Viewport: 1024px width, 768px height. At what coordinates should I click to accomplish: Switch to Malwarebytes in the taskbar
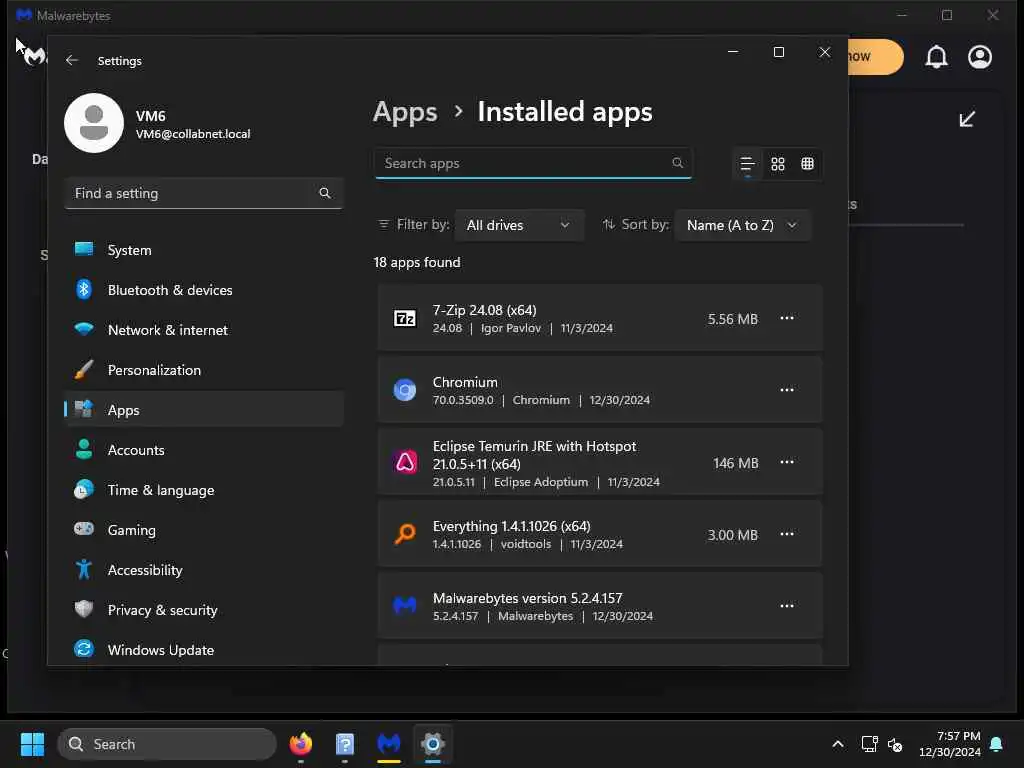point(389,744)
